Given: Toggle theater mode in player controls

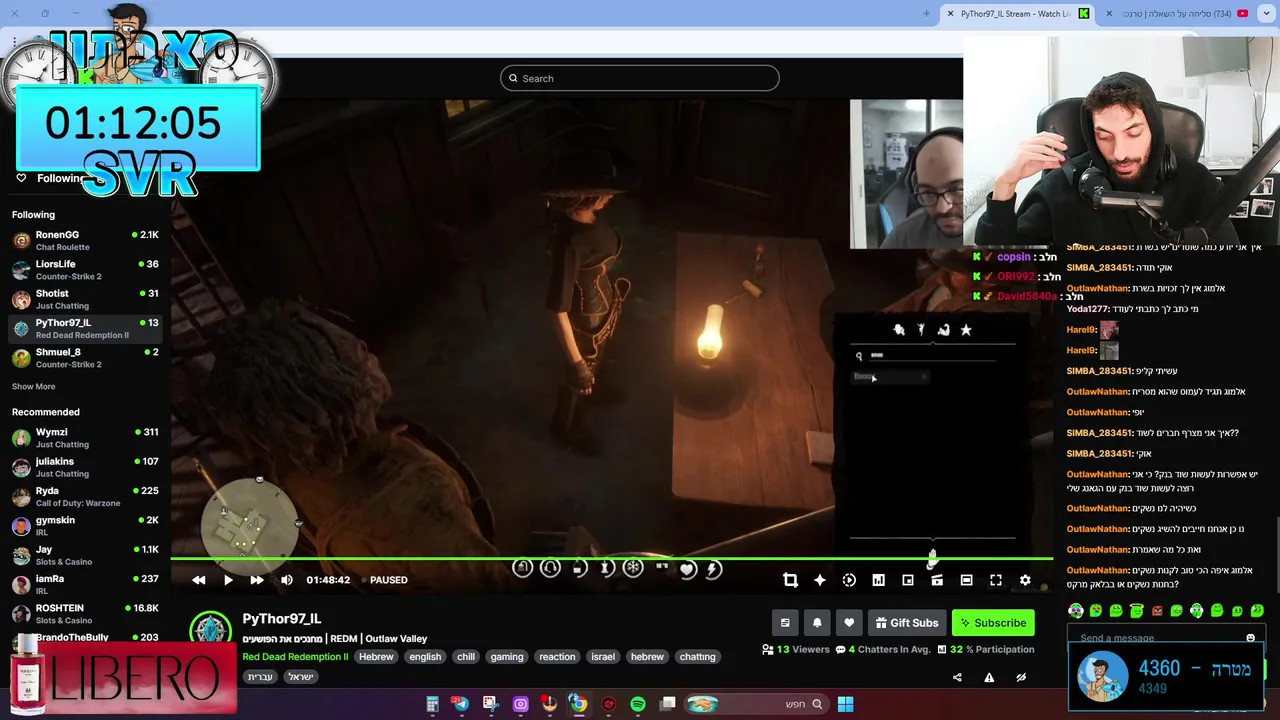Looking at the screenshot, I should (966, 580).
